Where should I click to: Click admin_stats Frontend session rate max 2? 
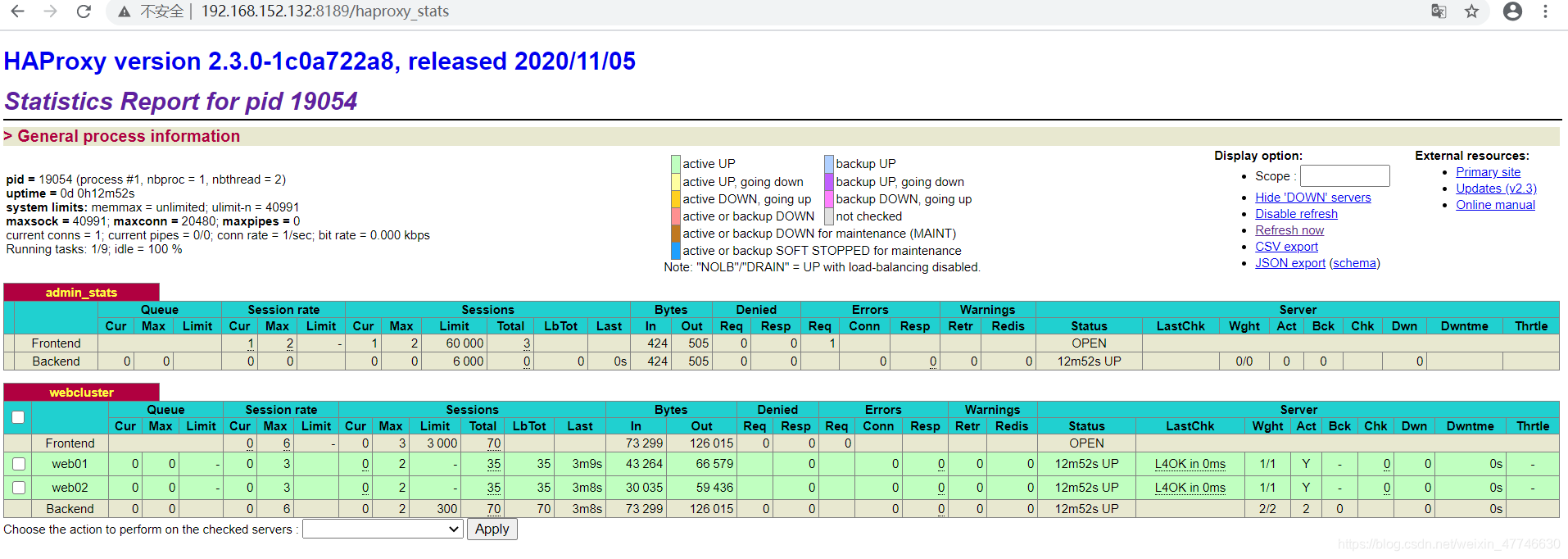pos(290,343)
